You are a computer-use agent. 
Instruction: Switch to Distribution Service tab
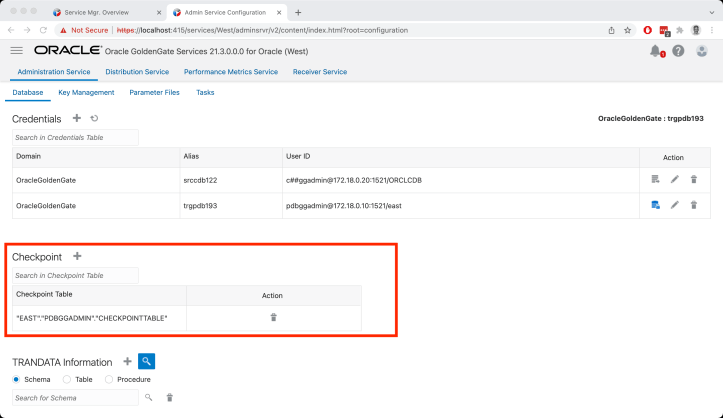[x=139, y=72]
